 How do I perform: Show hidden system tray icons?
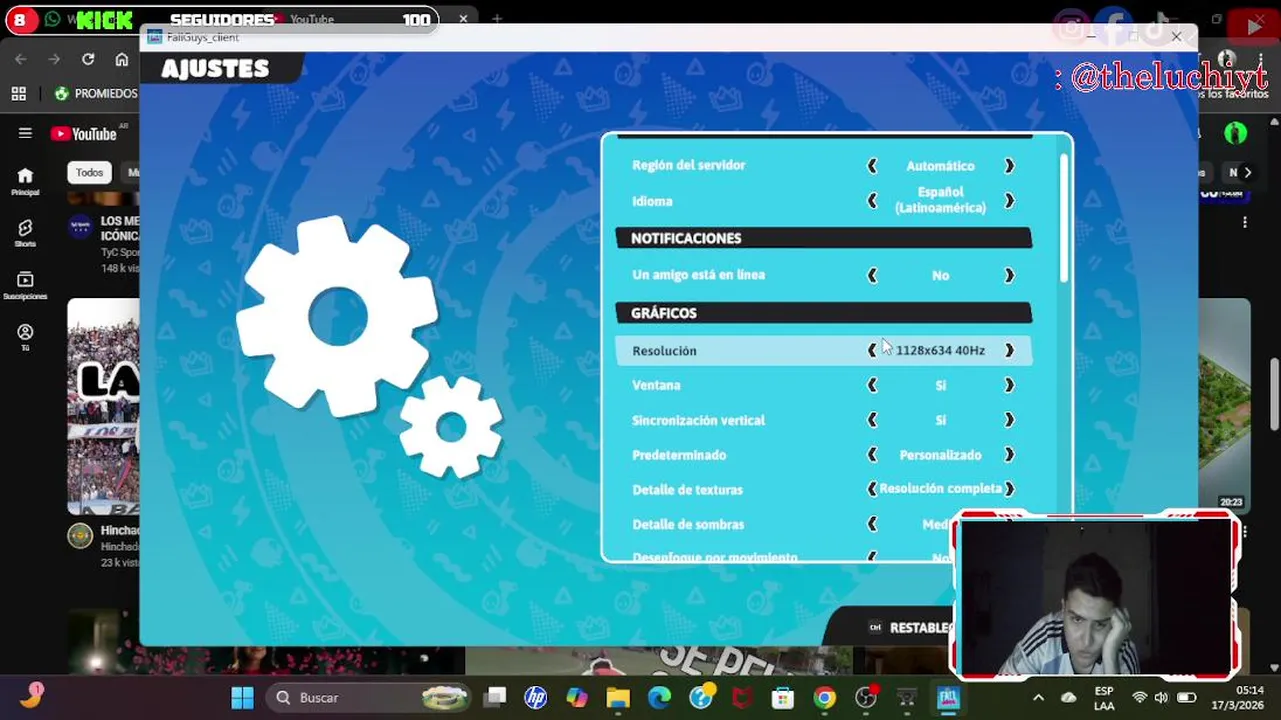(1038, 698)
